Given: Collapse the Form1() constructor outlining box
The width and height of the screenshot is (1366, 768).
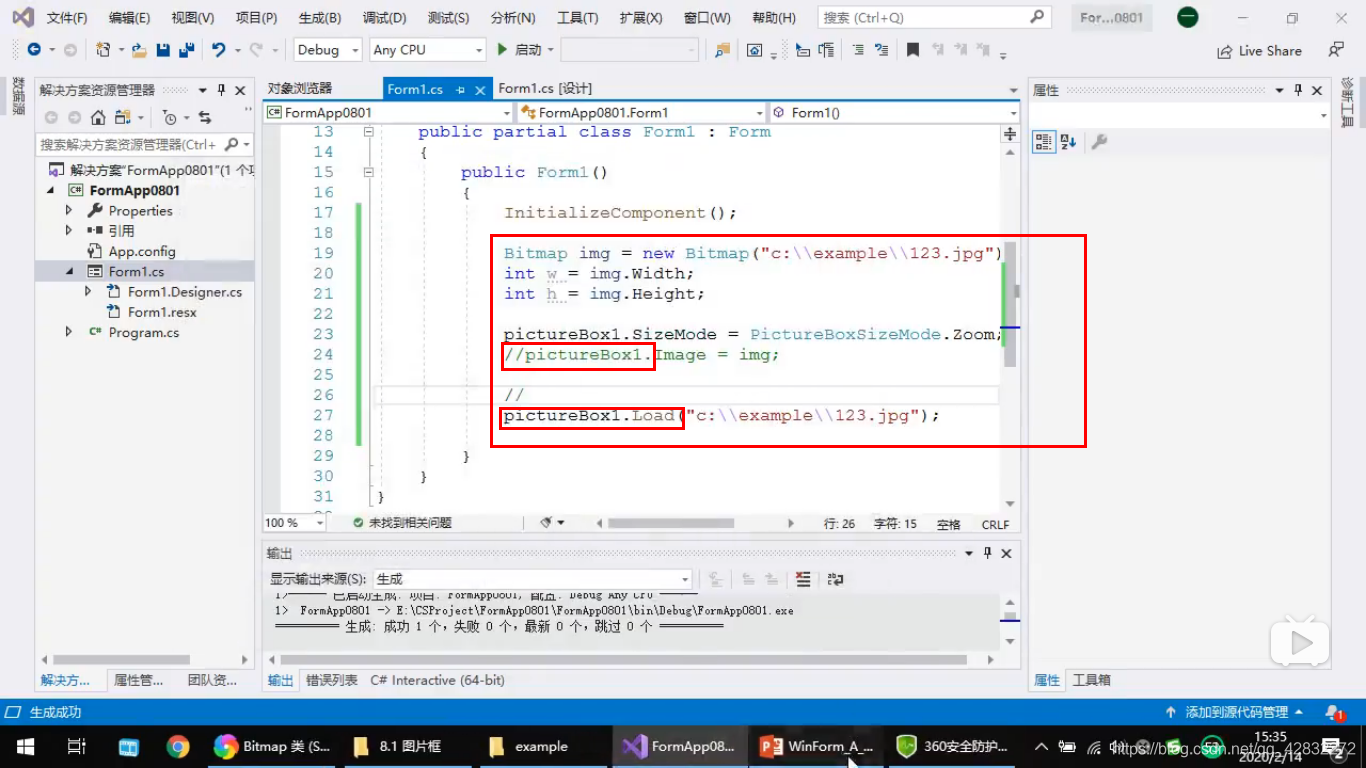Looking at the screenshot, I should coord(369,172).
